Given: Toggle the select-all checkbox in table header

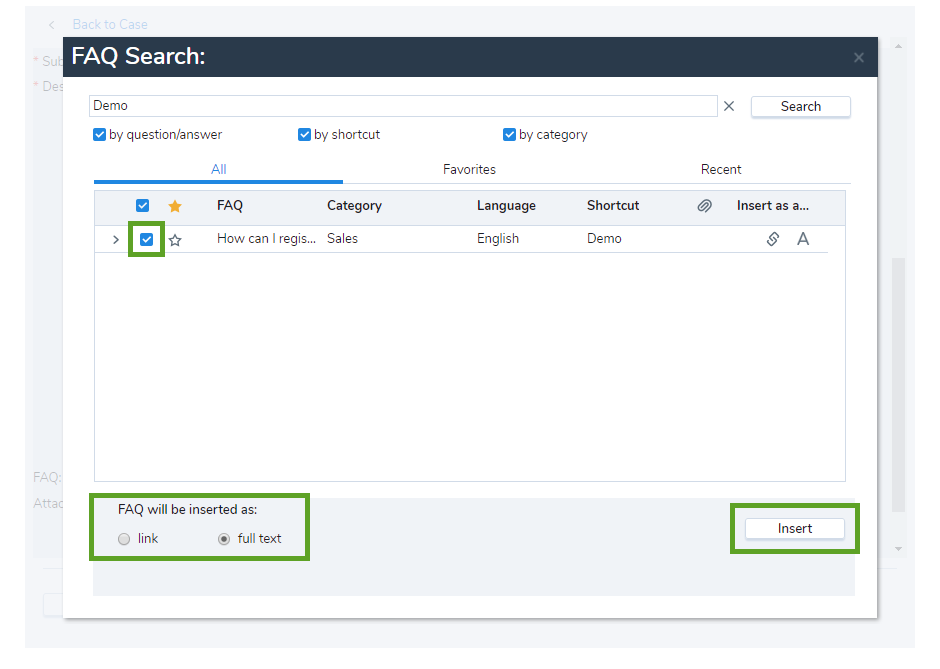Looking at the screenshot, I should pos(143,206).
